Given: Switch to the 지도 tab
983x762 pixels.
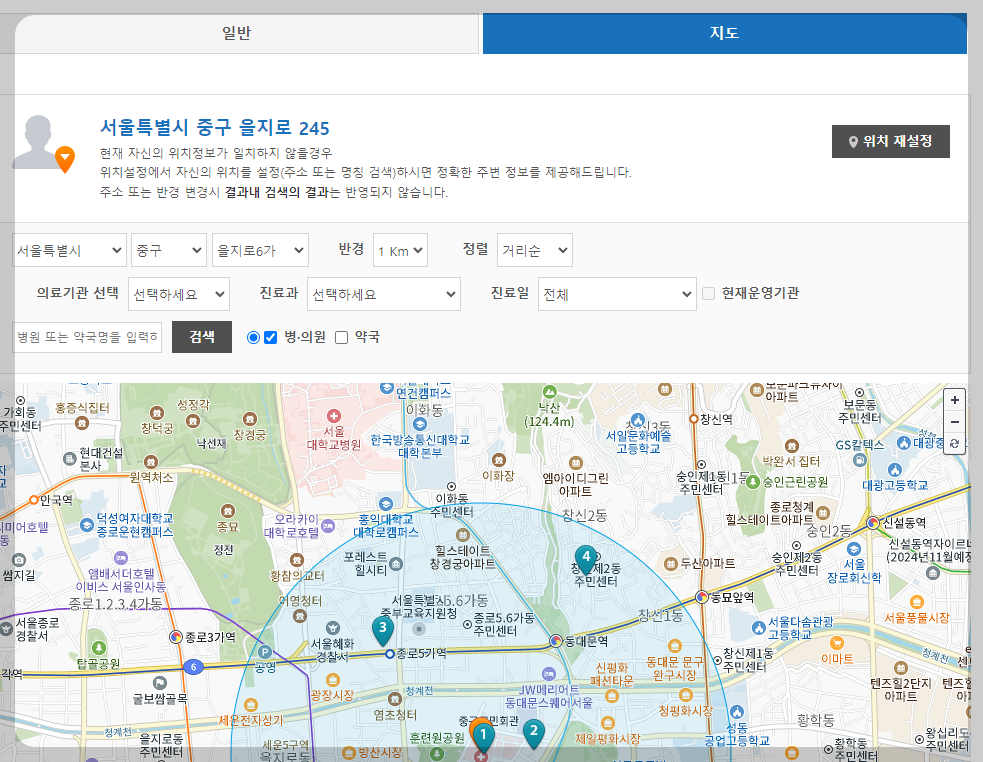Looking at the screenshot, I should [725, 33].
